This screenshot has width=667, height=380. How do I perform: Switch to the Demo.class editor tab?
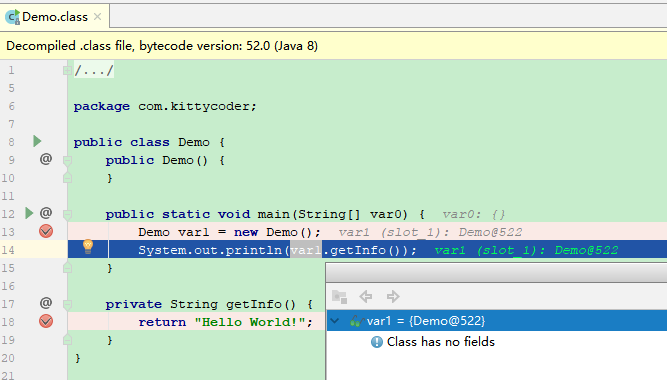pyautogui.click(x=54, y=17)
